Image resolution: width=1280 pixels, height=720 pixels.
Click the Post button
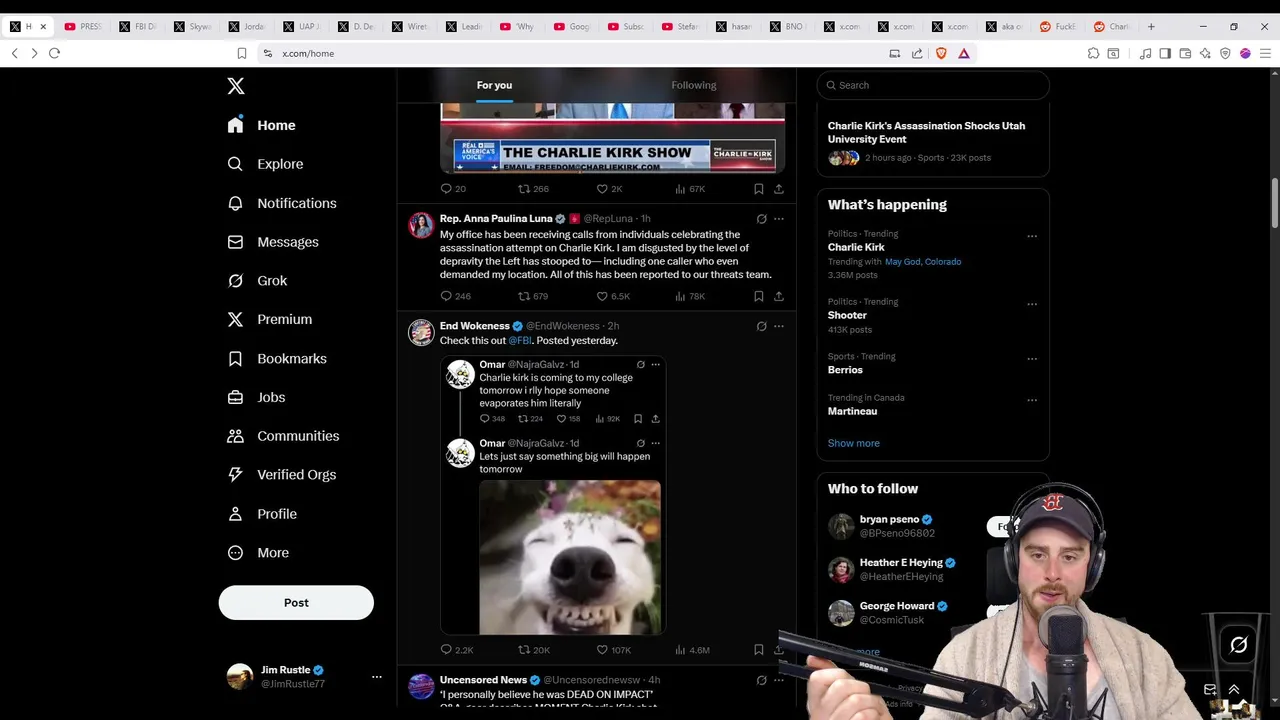click(x=296, y=603)
